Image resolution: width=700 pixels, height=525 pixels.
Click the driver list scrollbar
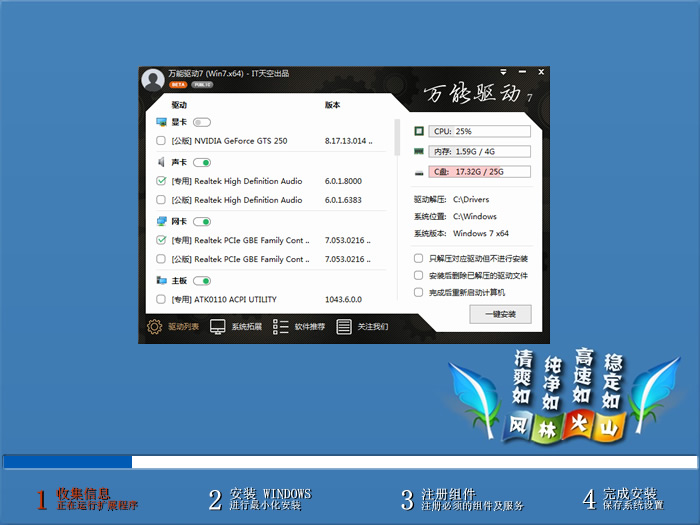click(x=397, y=137)
